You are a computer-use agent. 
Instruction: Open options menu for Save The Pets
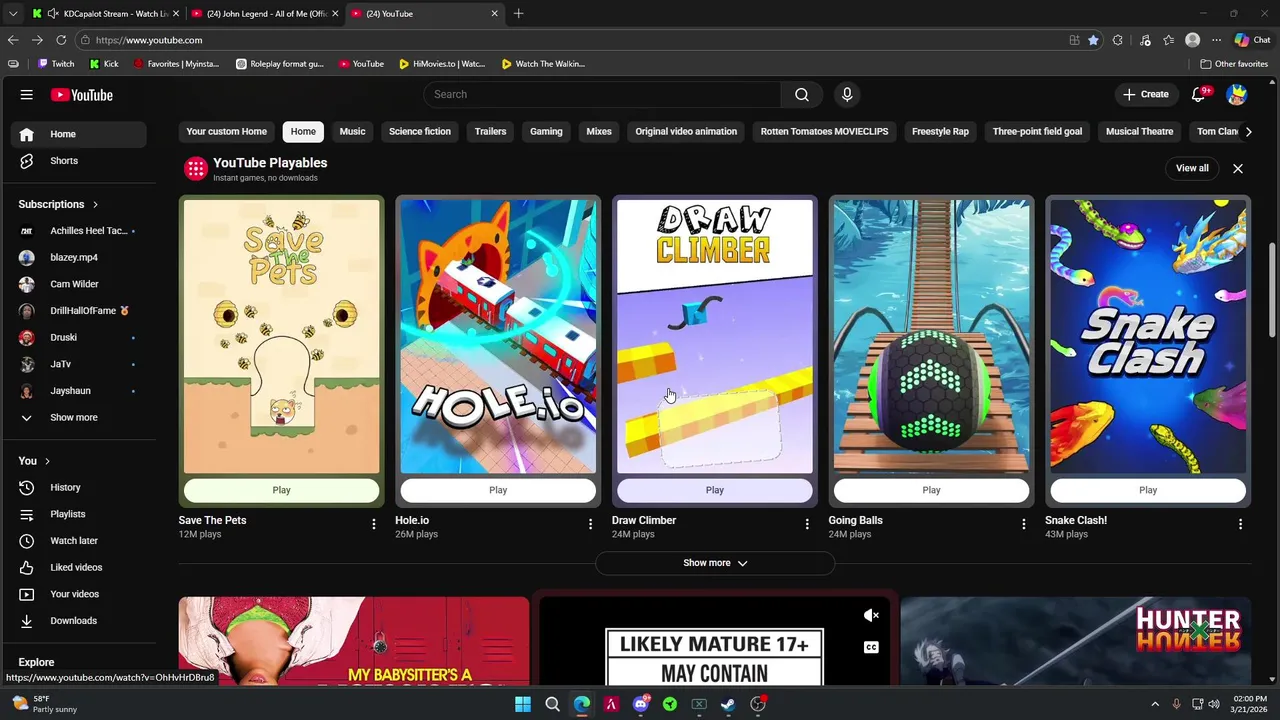coord(374,524)
